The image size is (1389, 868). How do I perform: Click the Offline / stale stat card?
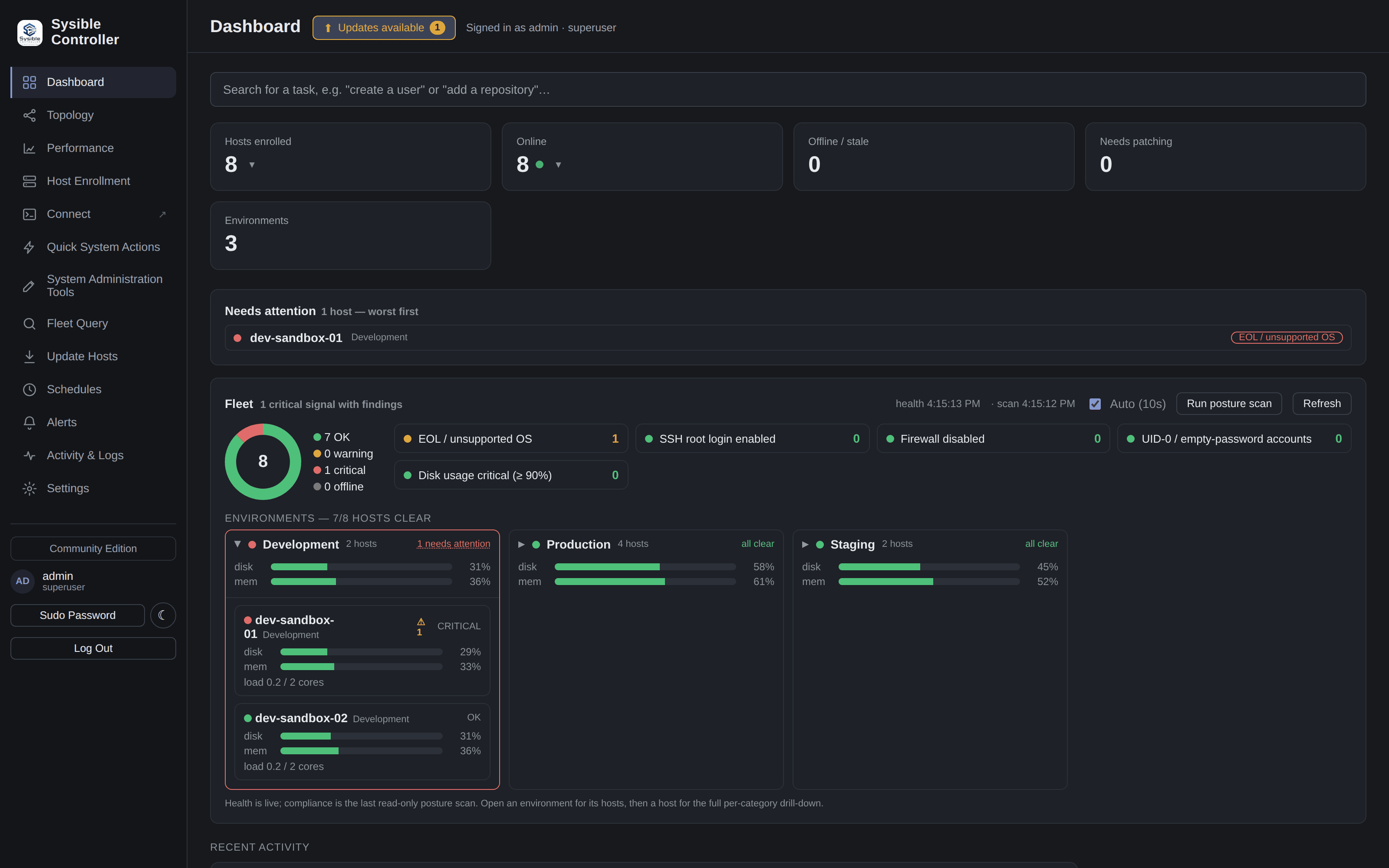pyautogui.click(x=934, y=157)
